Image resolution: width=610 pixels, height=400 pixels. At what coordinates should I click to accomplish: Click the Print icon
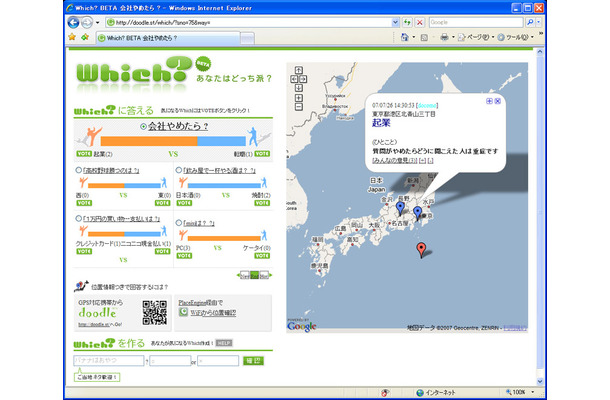click(444, 37)
